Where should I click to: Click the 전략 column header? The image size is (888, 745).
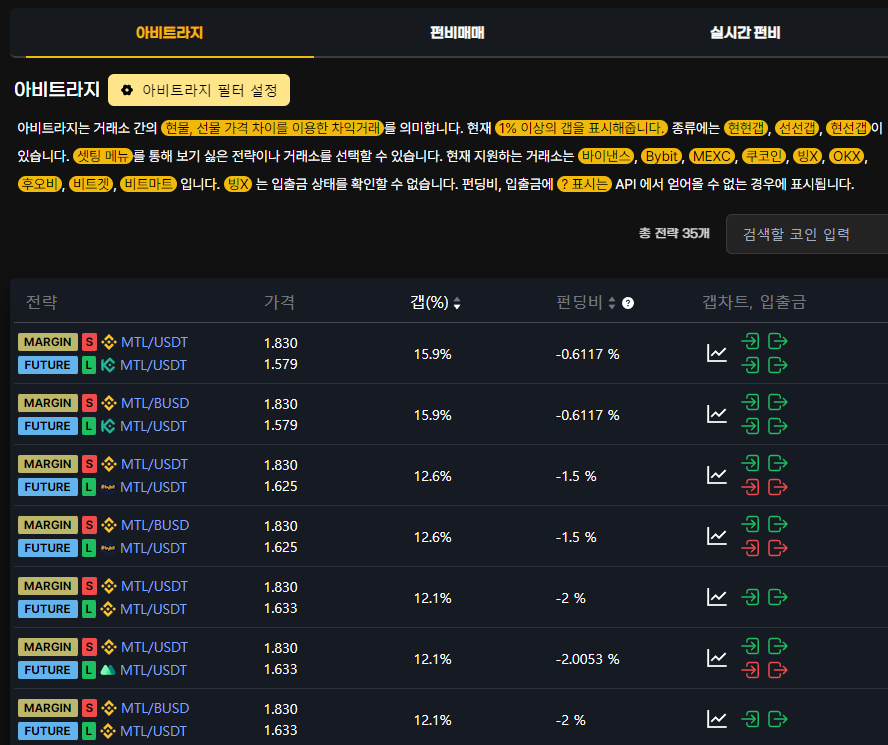[x=41, y=303]
